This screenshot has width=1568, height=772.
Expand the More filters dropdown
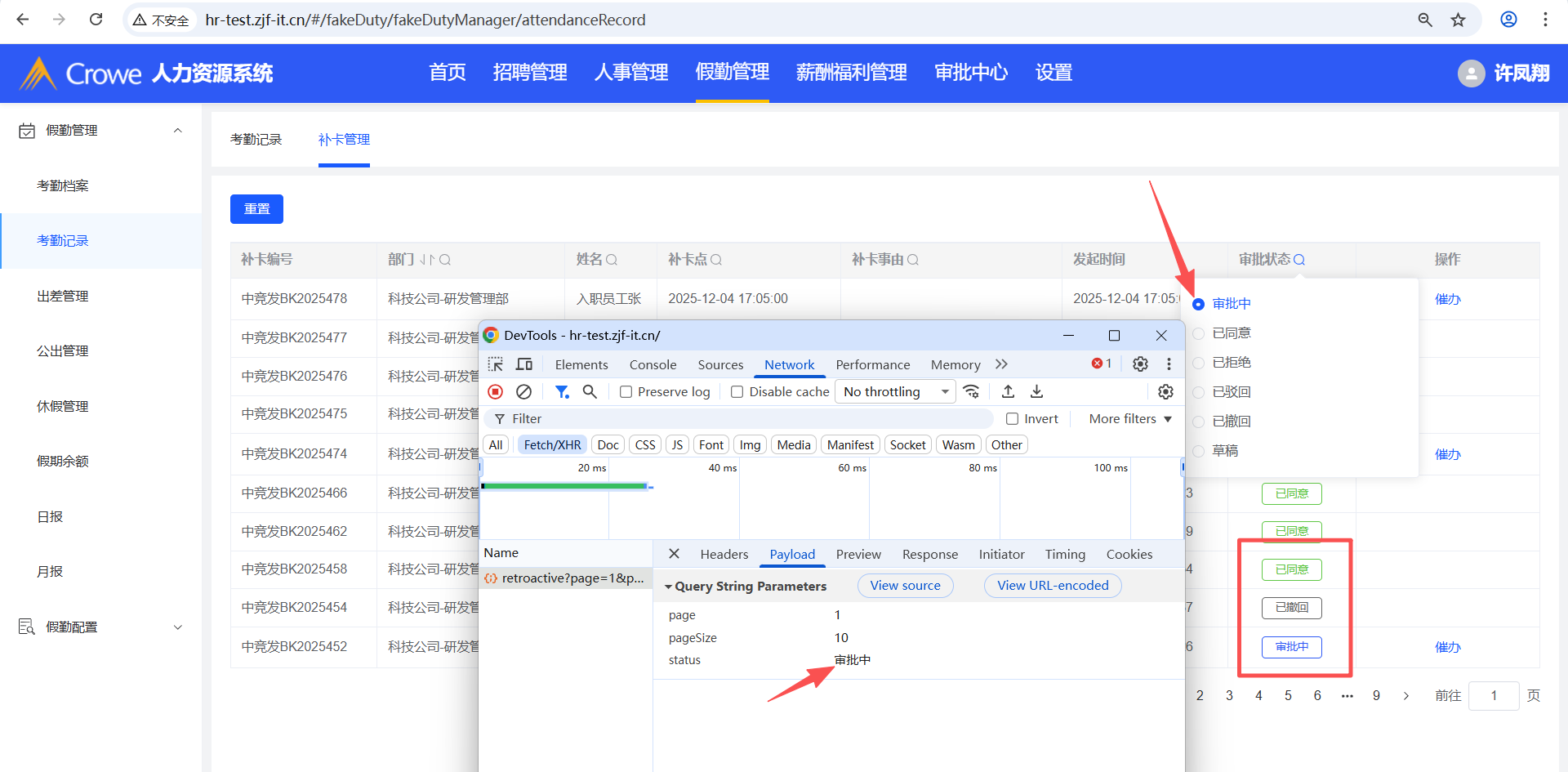coord(1130,419)
